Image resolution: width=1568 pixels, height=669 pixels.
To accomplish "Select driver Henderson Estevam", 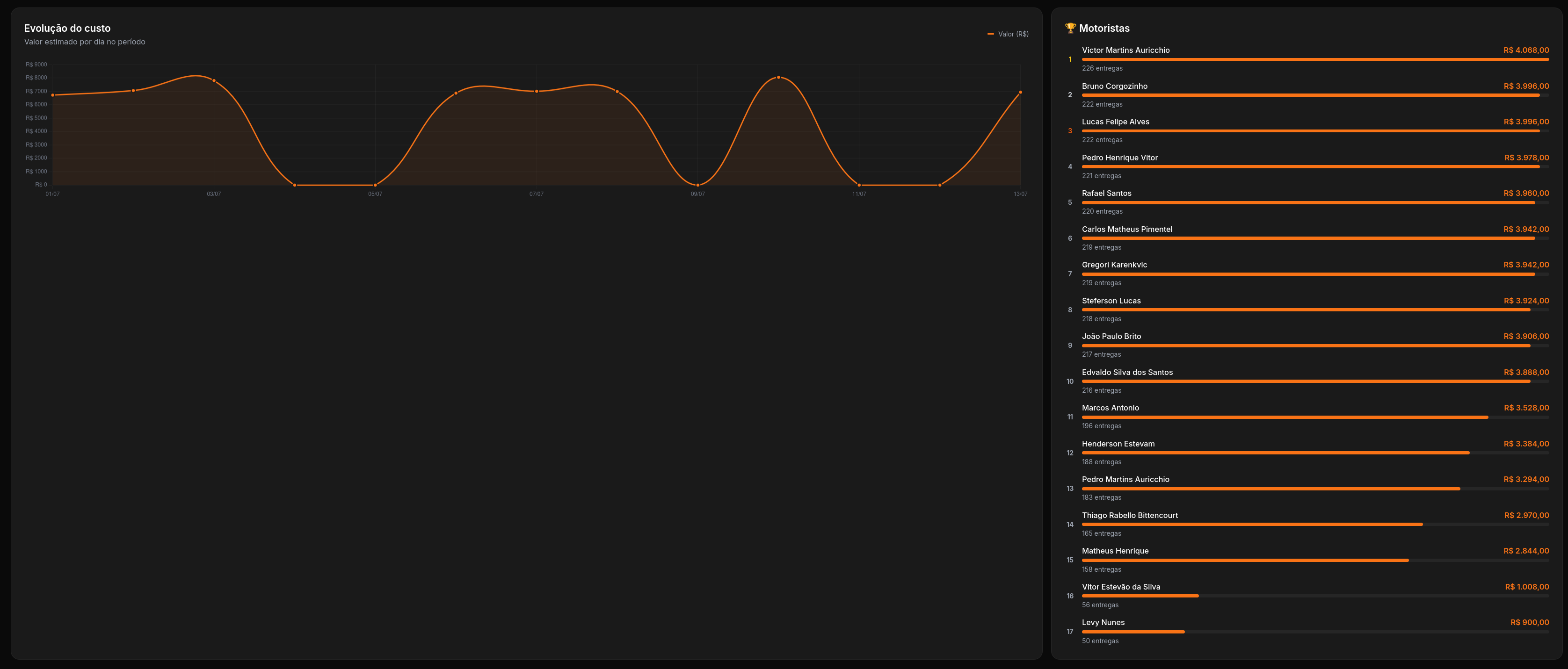I will [x=1118, y=444].
